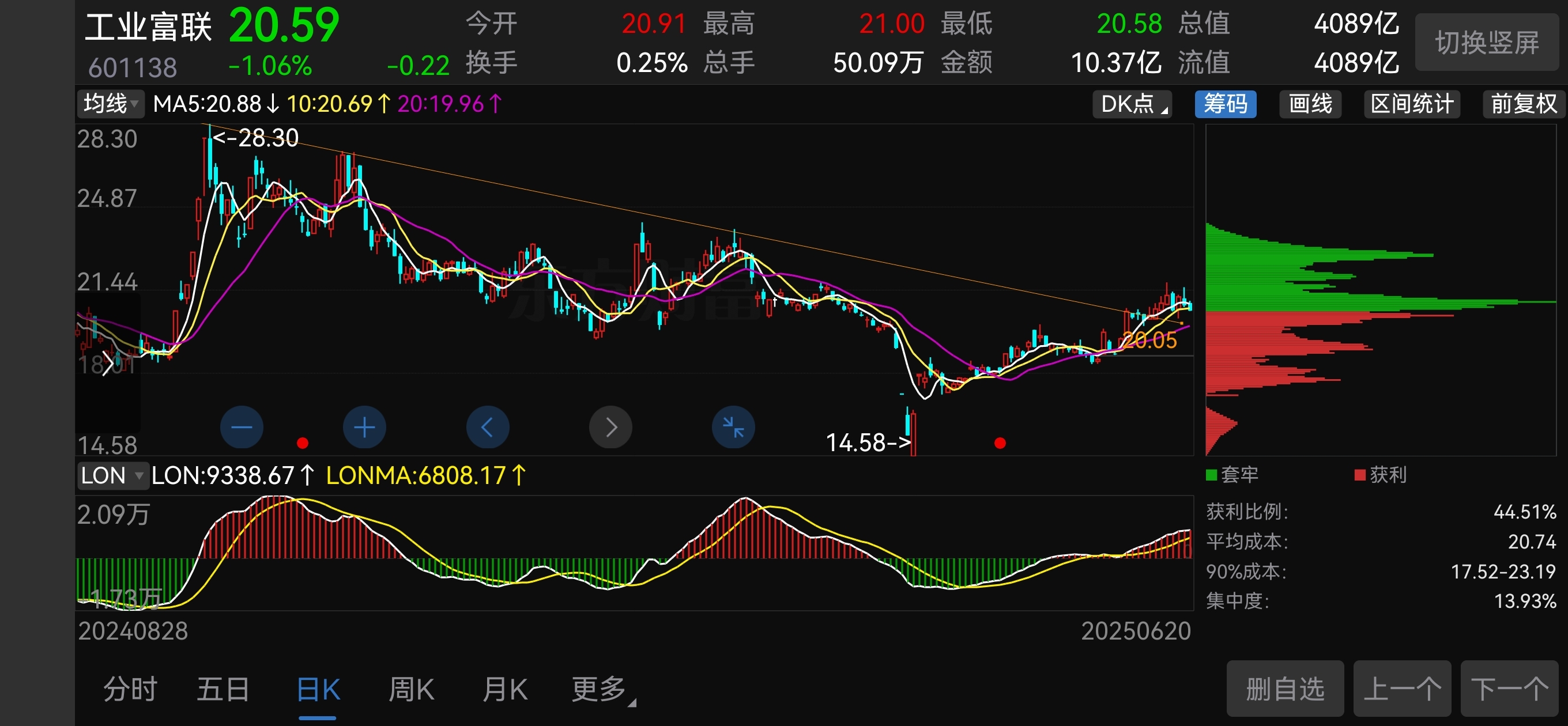Open the 均线 indicator dropdown
The height and width of the screenshot is (726, 1568).
[x=110, y=104]
